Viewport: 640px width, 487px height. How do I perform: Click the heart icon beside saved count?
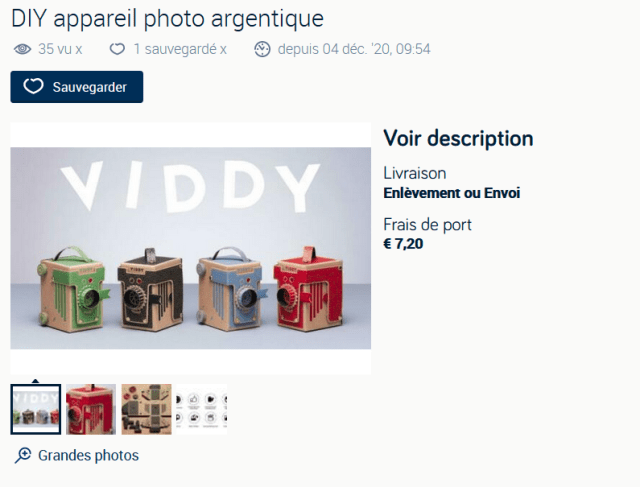(x=117, y=49)
